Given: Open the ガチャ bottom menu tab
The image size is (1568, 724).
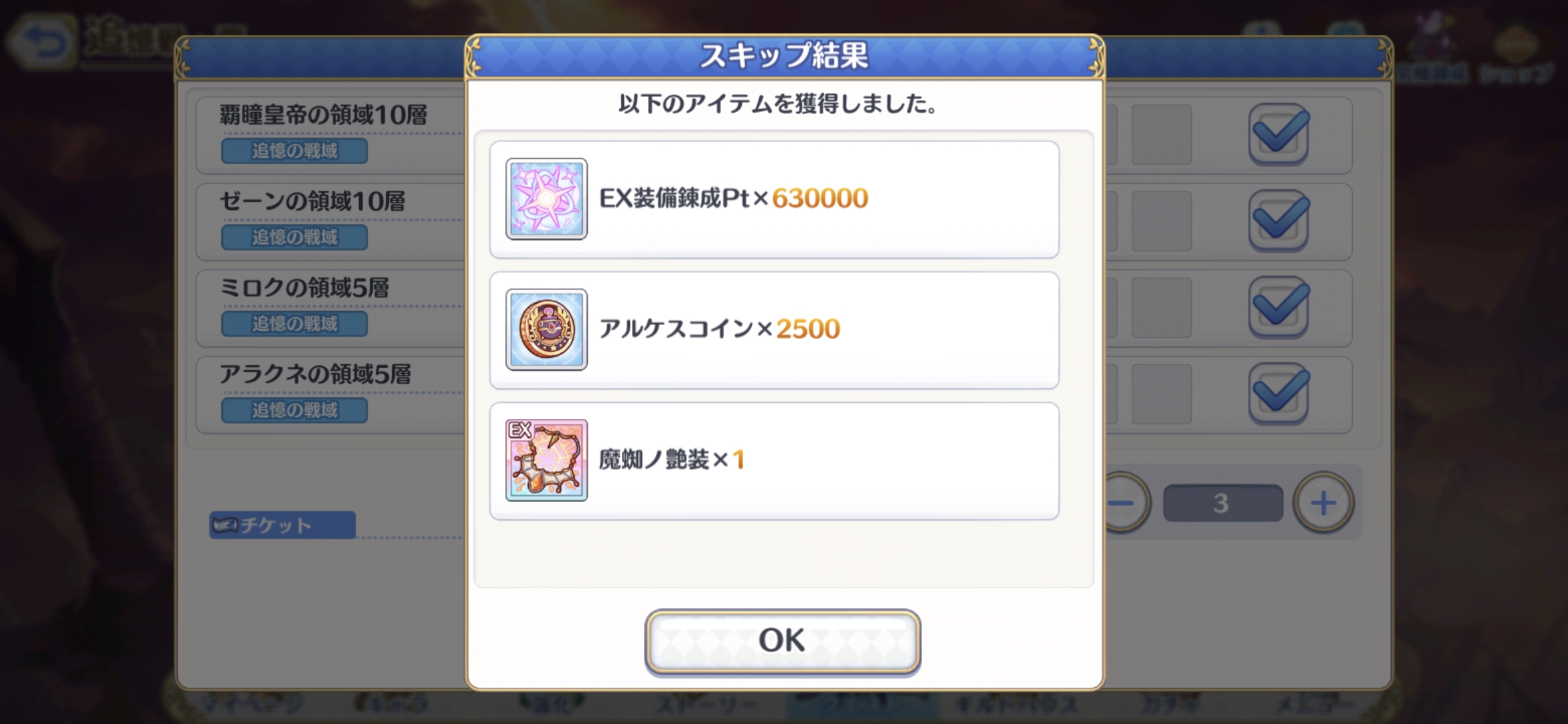Looking at the screenshot, I should pyautogui.click(x=1171, y=705).
